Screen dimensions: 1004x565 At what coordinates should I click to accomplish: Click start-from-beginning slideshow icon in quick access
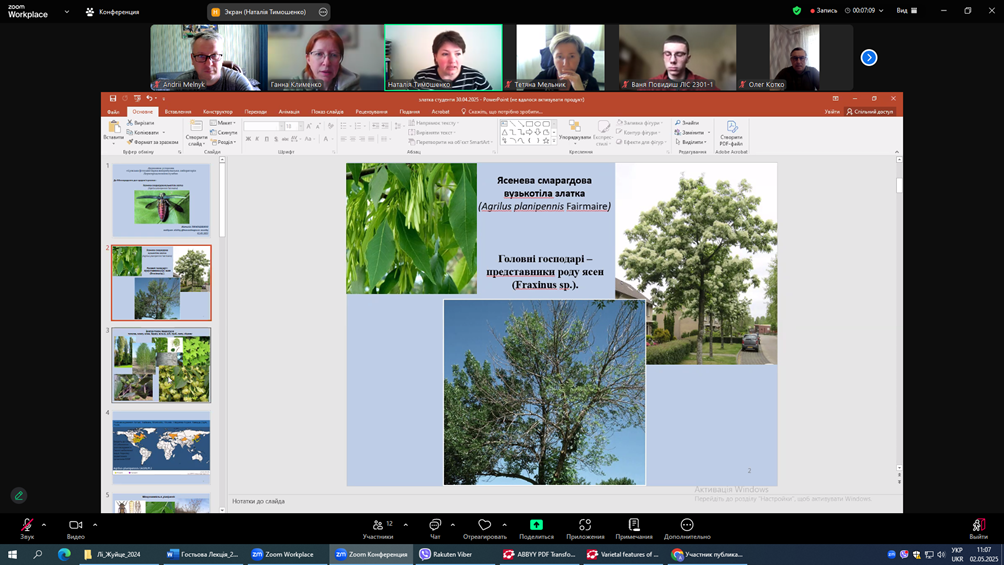point(137,99)
